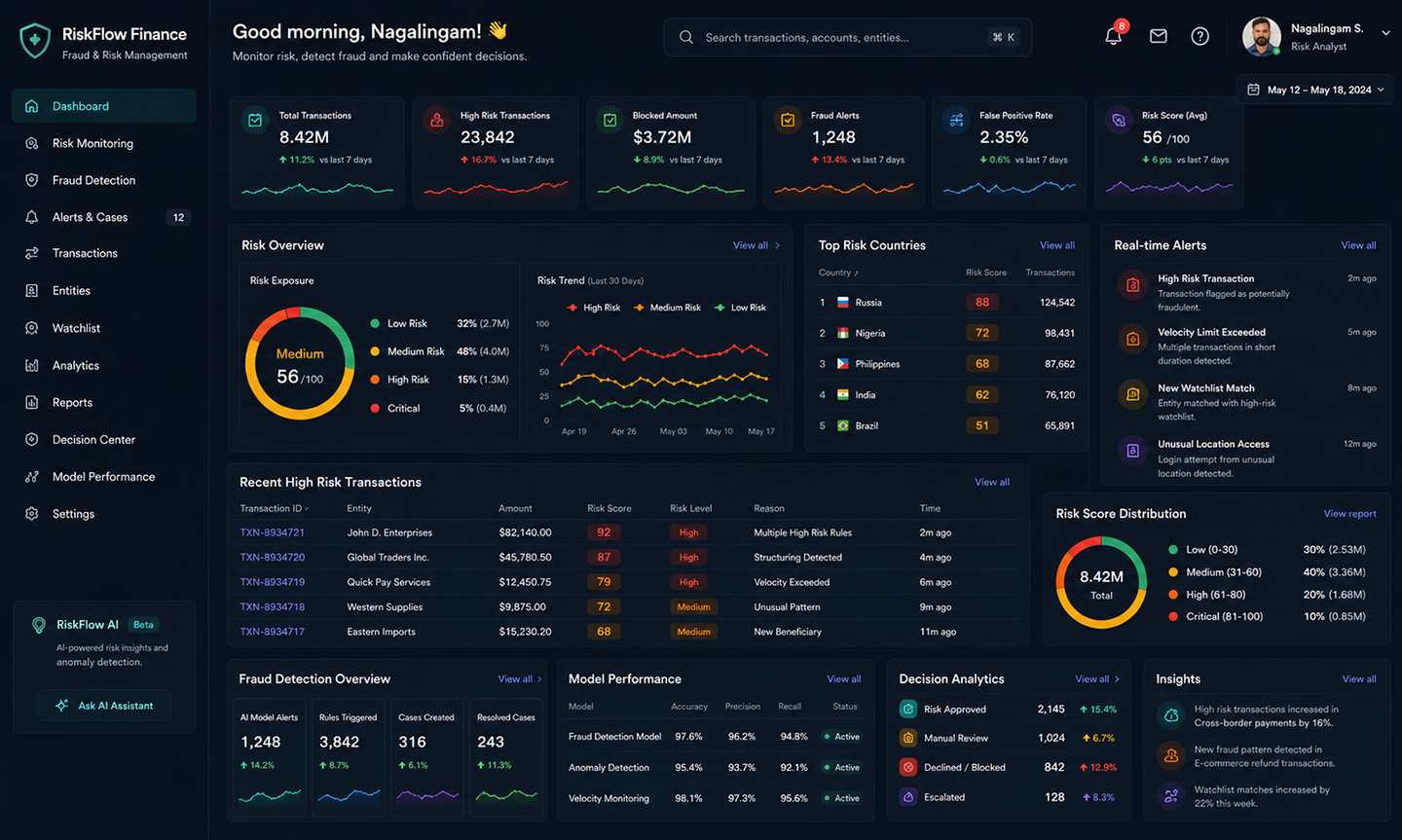Toggle the Low Risk legend in Risk Trend
Viewport: 1402px width, 840px height.
click(740, 308)
